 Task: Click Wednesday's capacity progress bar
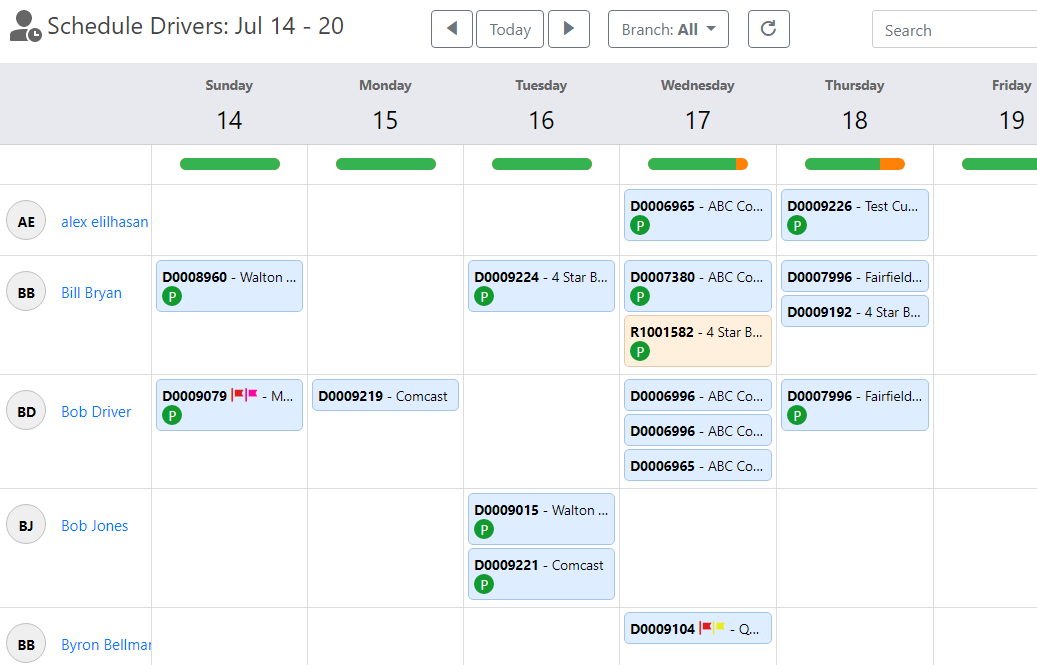click(697, 164)
